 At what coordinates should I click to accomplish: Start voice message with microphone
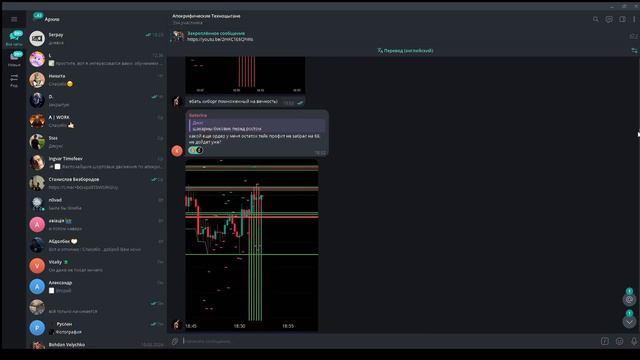[x=634, y=341]
